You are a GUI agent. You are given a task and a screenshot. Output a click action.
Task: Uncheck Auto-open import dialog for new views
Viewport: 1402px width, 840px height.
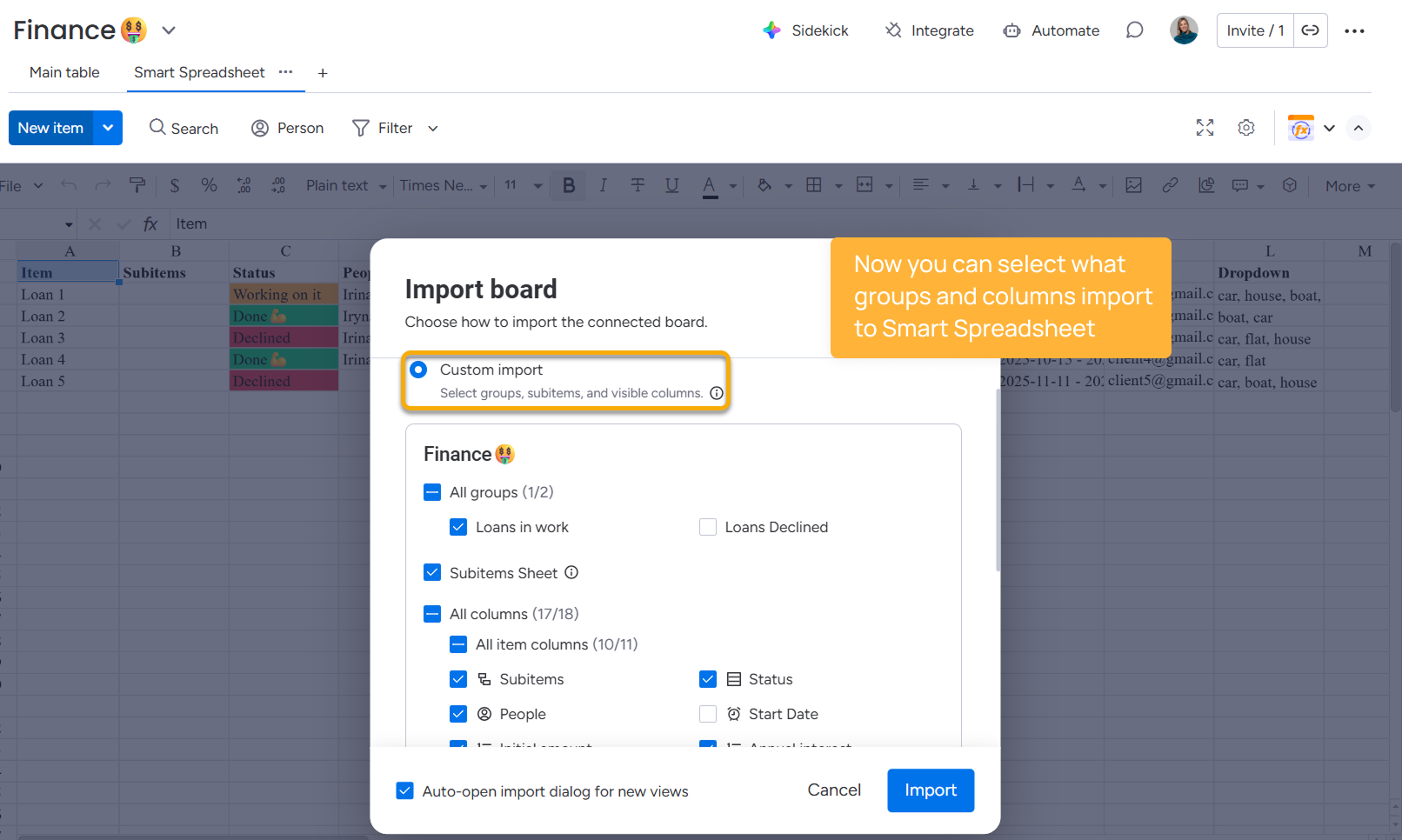click(404, 790)
